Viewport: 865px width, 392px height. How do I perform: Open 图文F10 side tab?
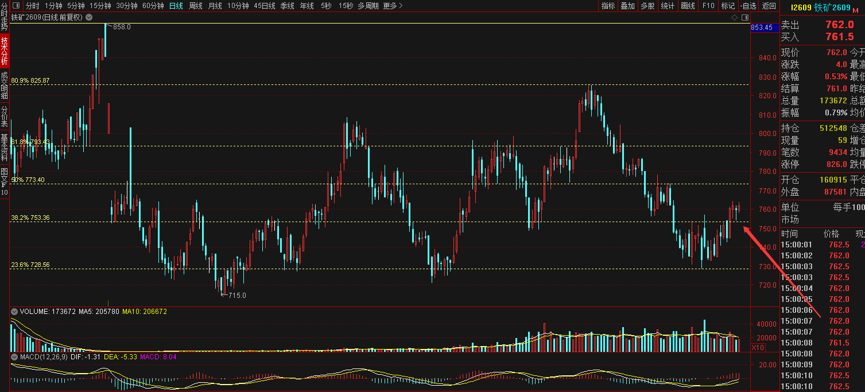click(4, 181)
